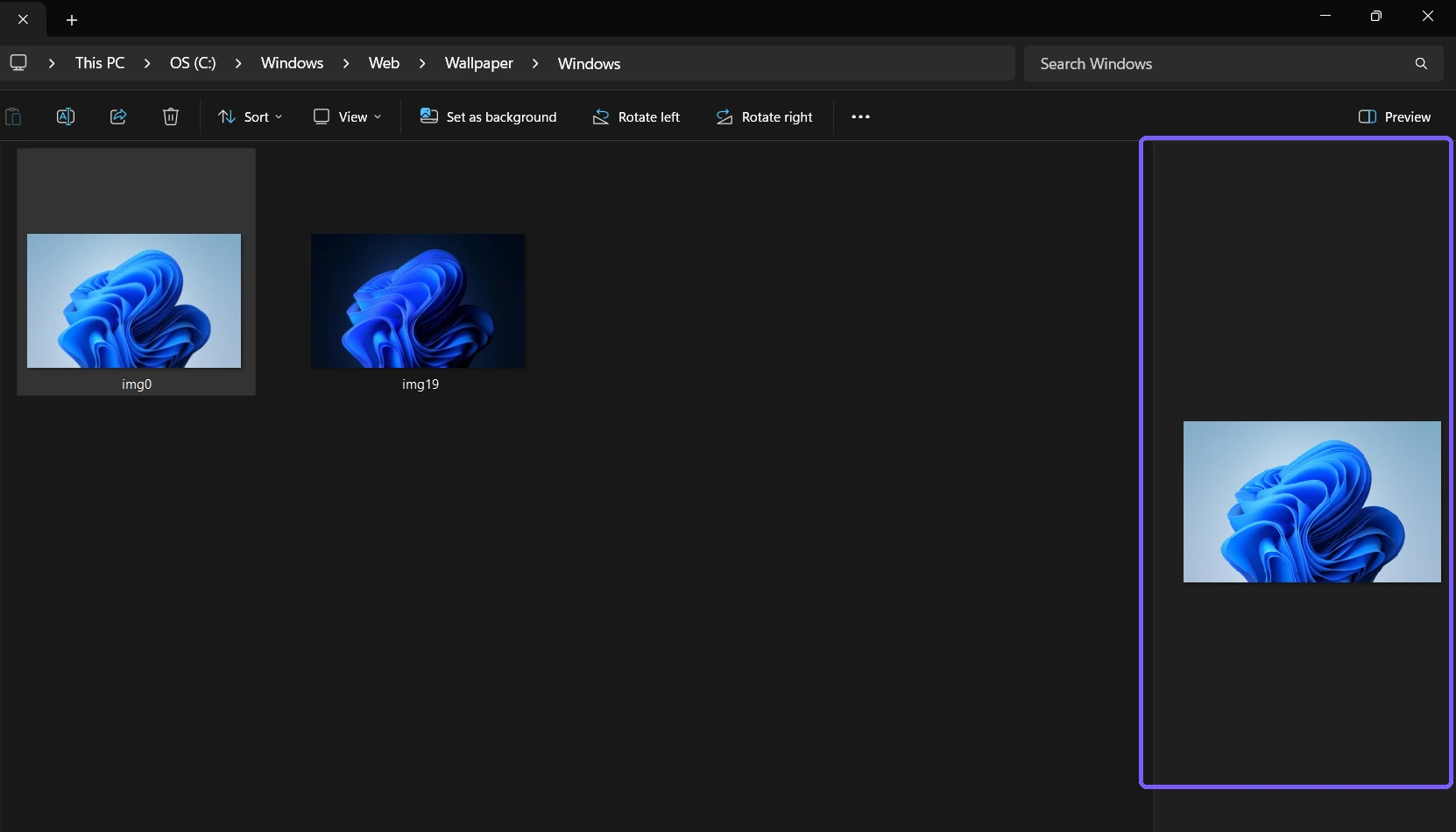Expand chevron after OS (C:)

pos(238,63)
